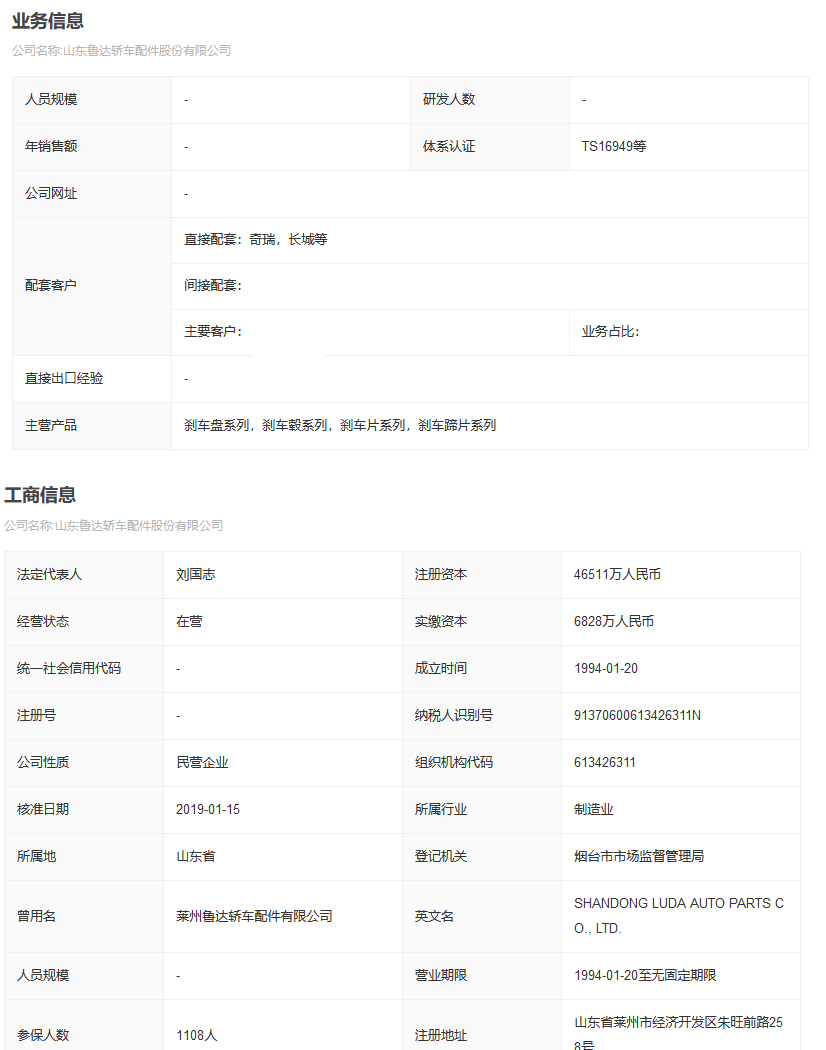Screen dimensions: 826x1050
Task: Click the 配套客户 label cell
Action: [x=92, y=286]
